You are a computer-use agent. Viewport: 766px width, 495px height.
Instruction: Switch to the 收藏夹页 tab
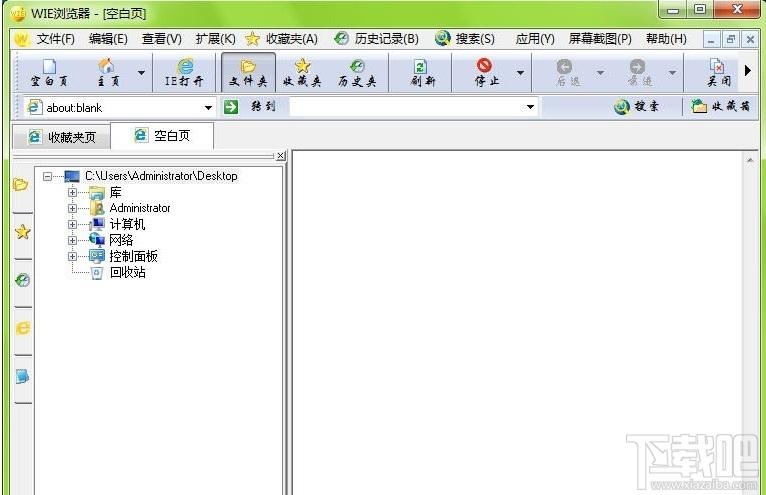(x=63, y=137)
